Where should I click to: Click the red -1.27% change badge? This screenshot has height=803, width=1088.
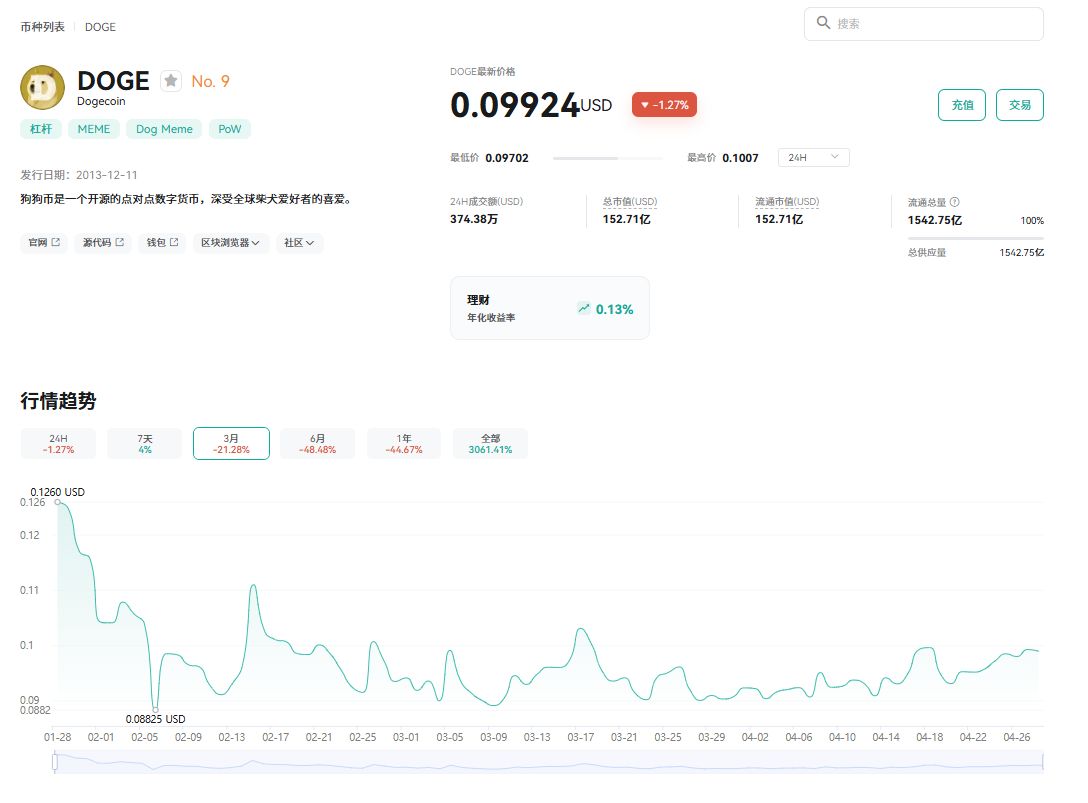pyautogui.click(x=664, y=105)
